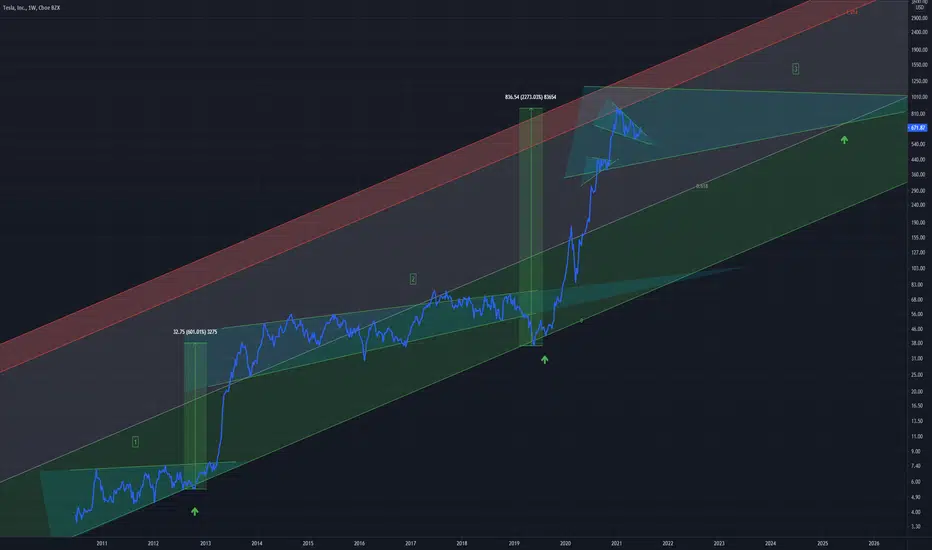This screenshot has height=550, width=932.
Task: Click the 440.00 price axis label
Action: [918, 160]
